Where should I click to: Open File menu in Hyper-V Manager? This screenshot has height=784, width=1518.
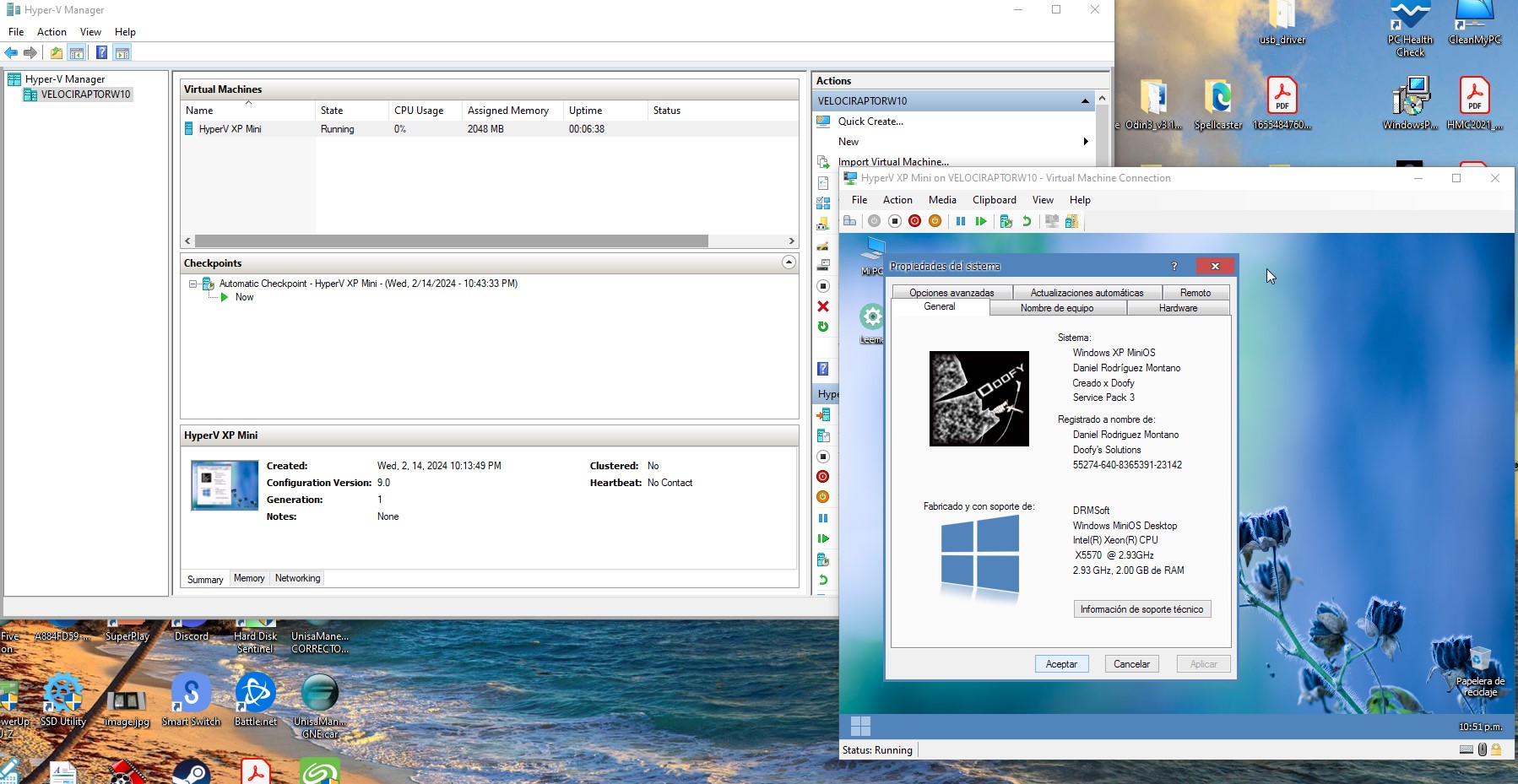point(16,32)
